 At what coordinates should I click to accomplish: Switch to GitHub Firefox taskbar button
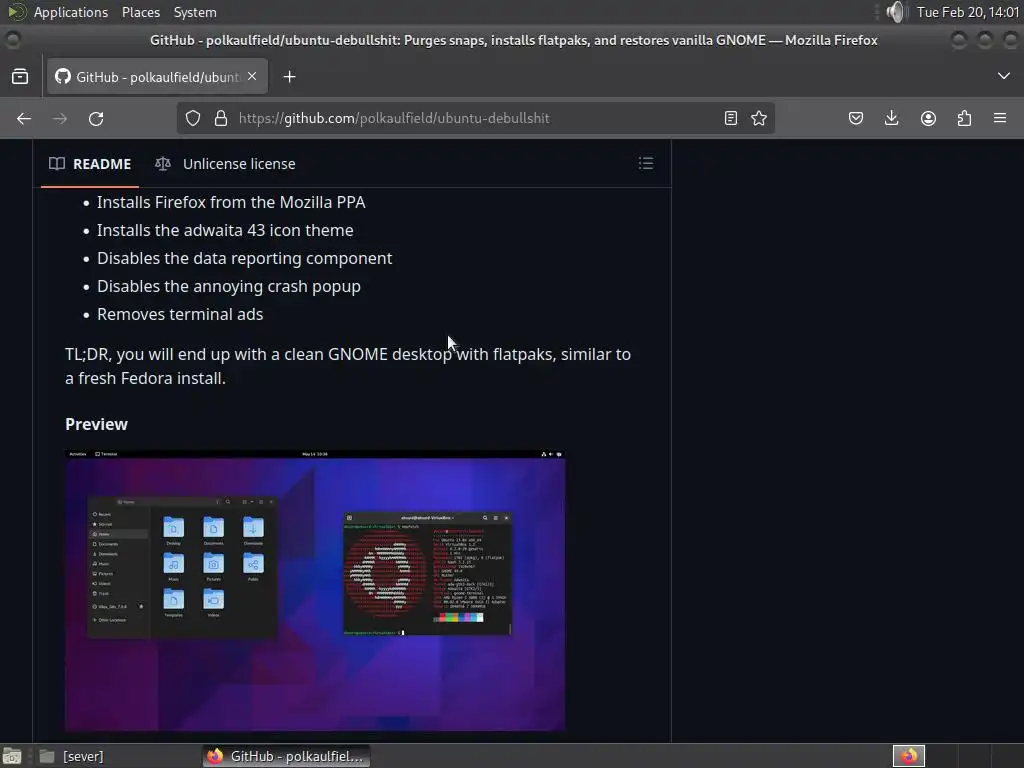coord(286,756)
